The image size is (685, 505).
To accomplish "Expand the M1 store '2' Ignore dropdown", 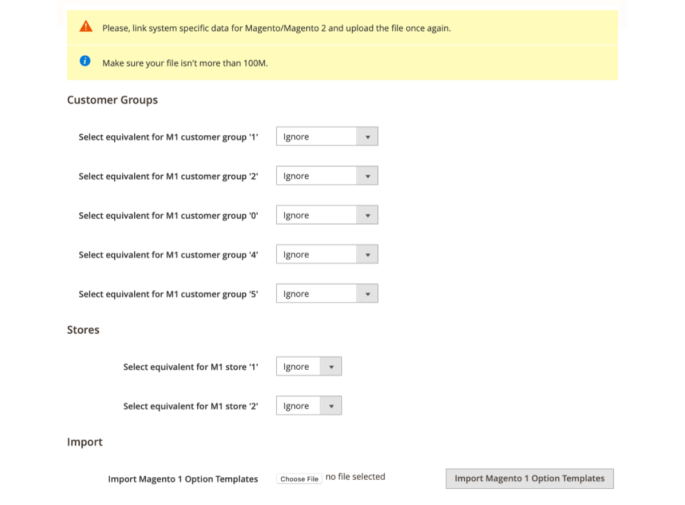I will click(x=308, y=406).
